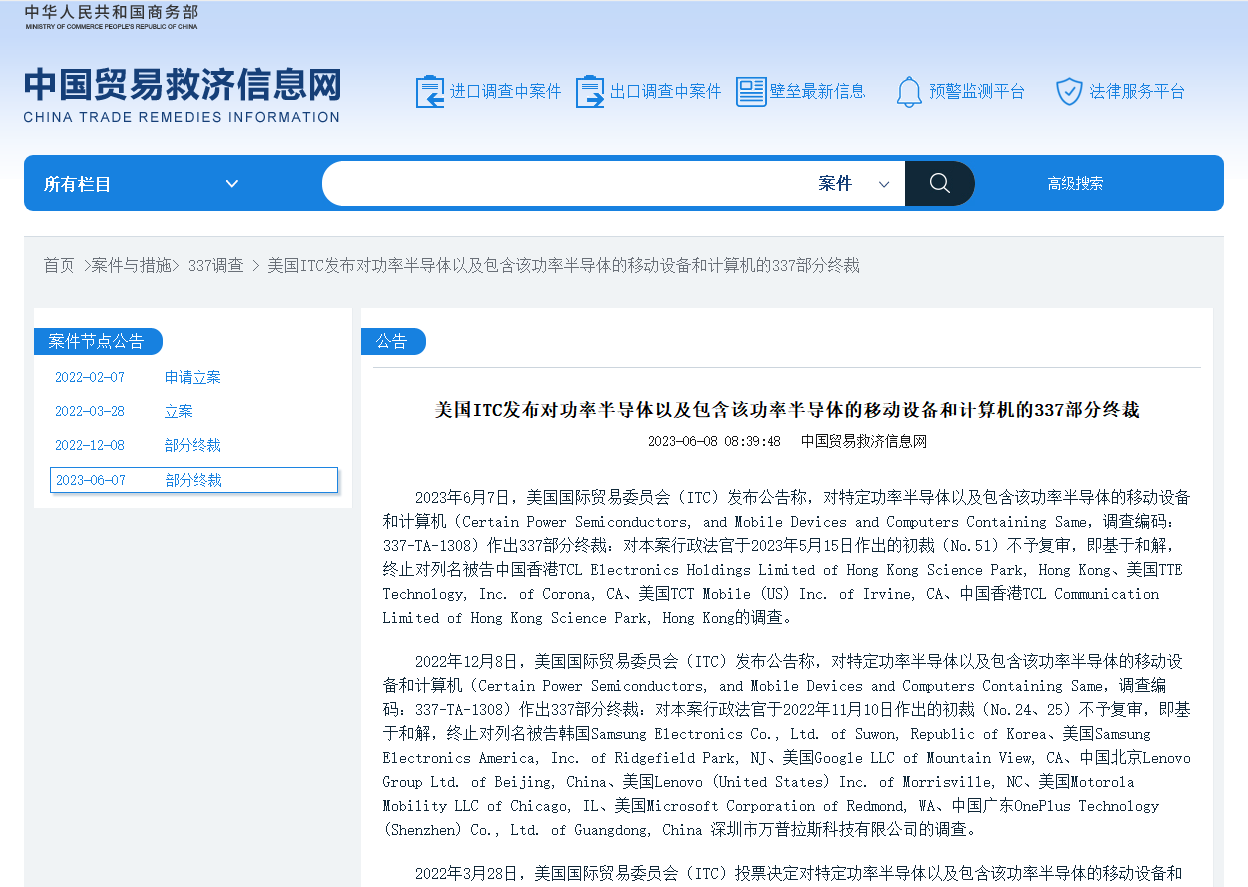The height and width of the screenshot is (887, 1248).
Task: Click date 2022-02-07 in node list
Action: (90, 377)
